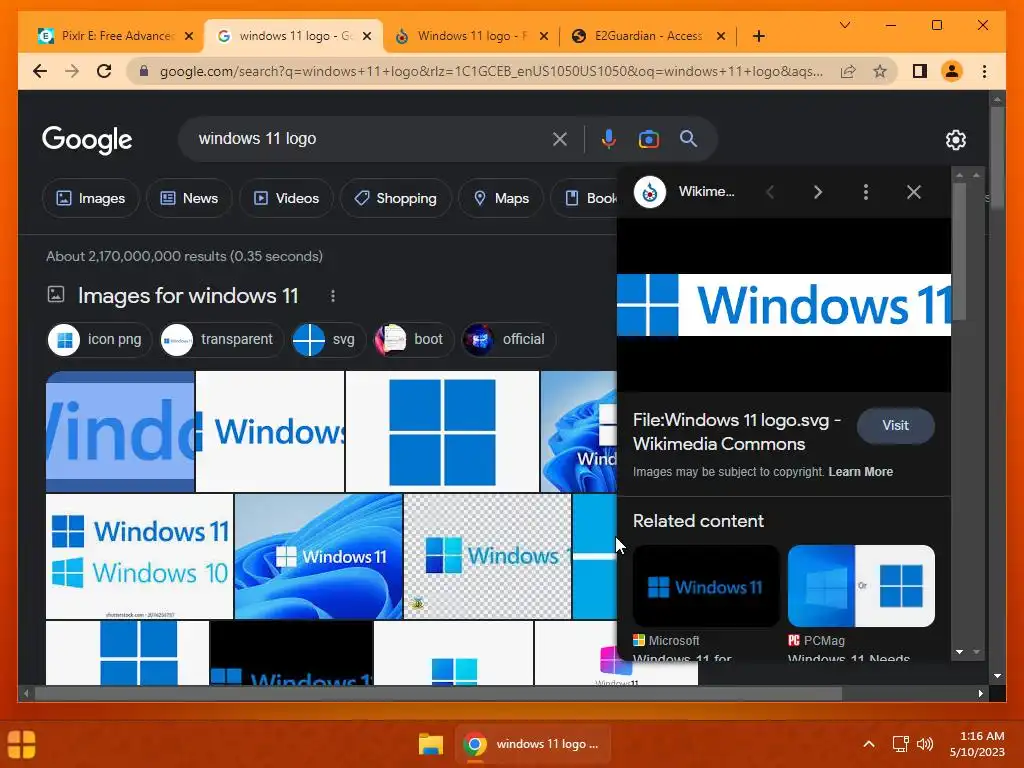Viewport: 1024px width, 768px height.
Task: Open preview panel more options
Action: pyautogui.click(x=866, y=192)
